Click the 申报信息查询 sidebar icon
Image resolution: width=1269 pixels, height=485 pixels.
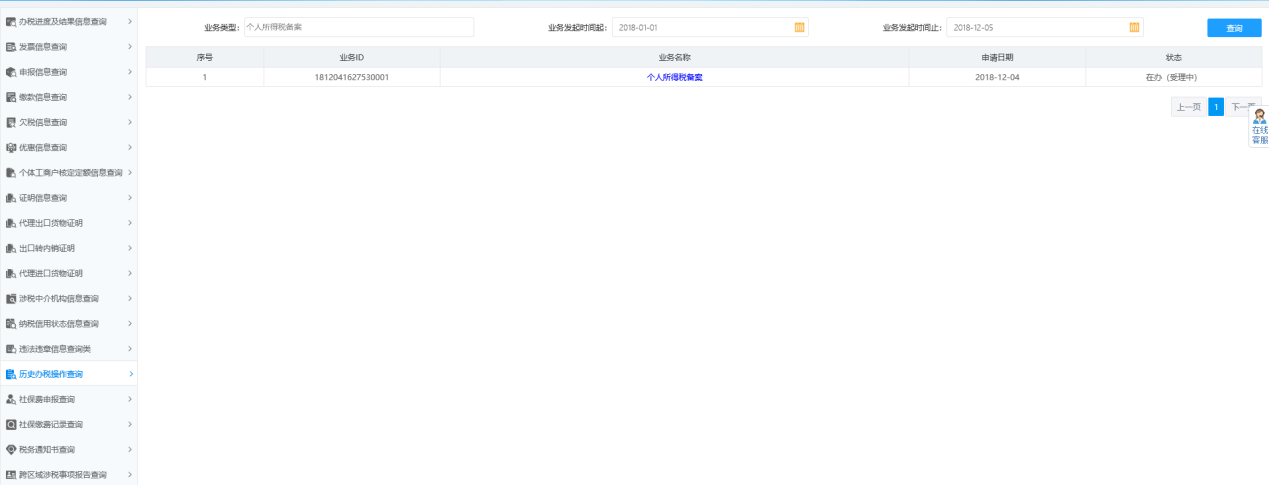[x=11, y=72]
